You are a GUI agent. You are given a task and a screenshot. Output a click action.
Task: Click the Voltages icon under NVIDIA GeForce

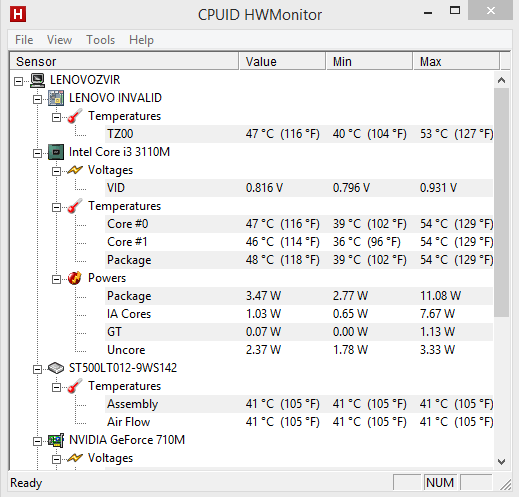[75, 458]
